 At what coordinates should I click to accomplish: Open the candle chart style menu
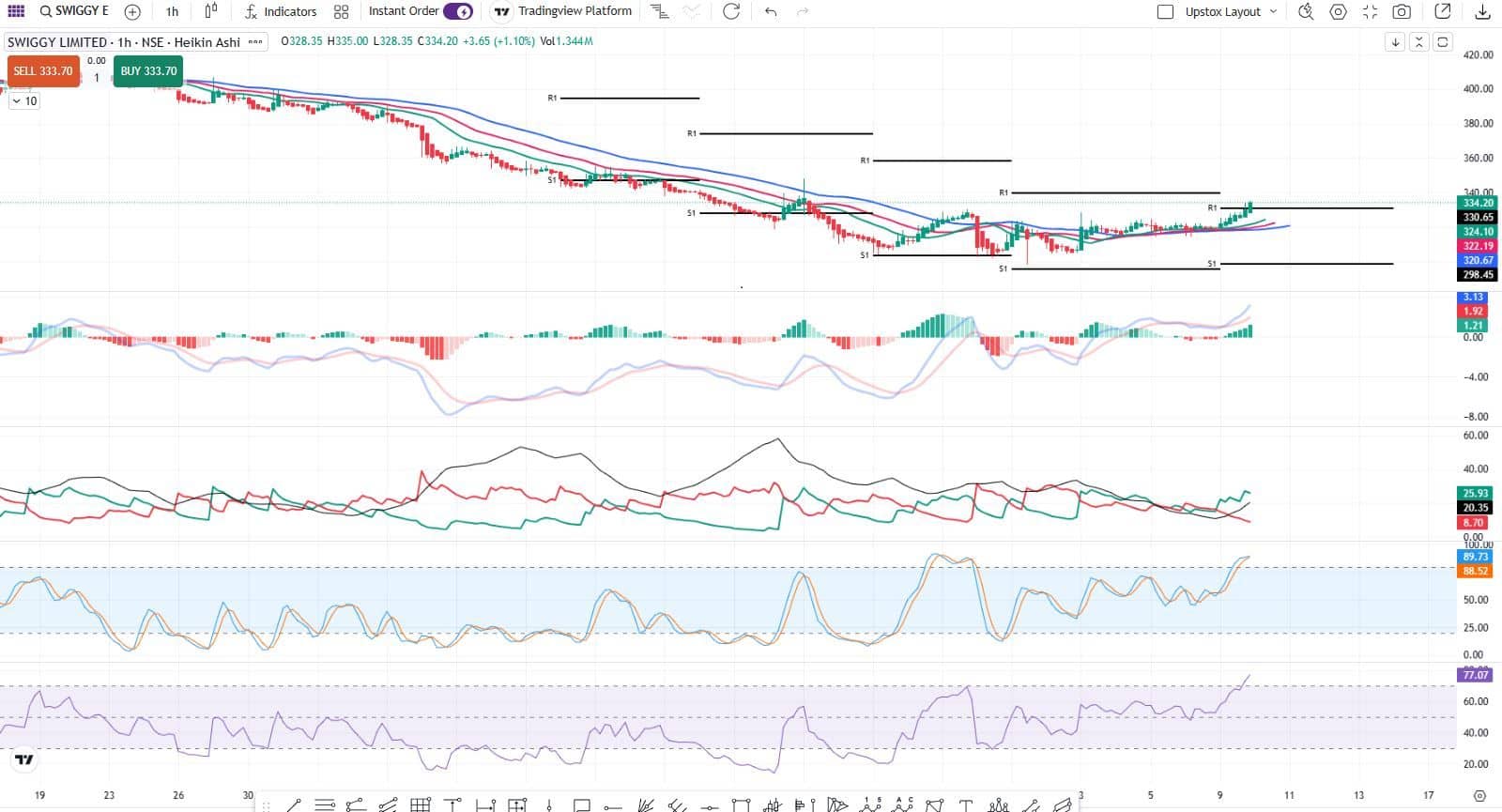(x=211, y=11)
